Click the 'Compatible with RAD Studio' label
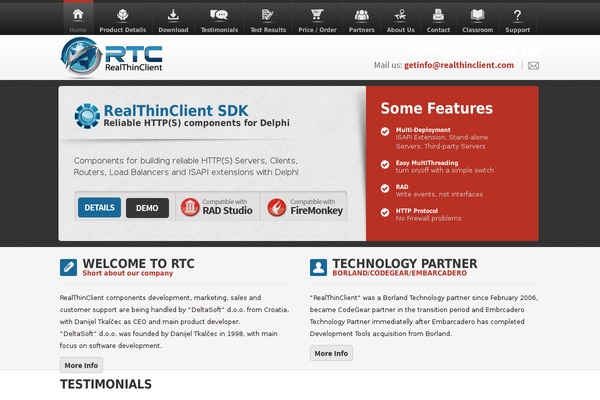Screen dimensions: 600x400 (227, 207)
